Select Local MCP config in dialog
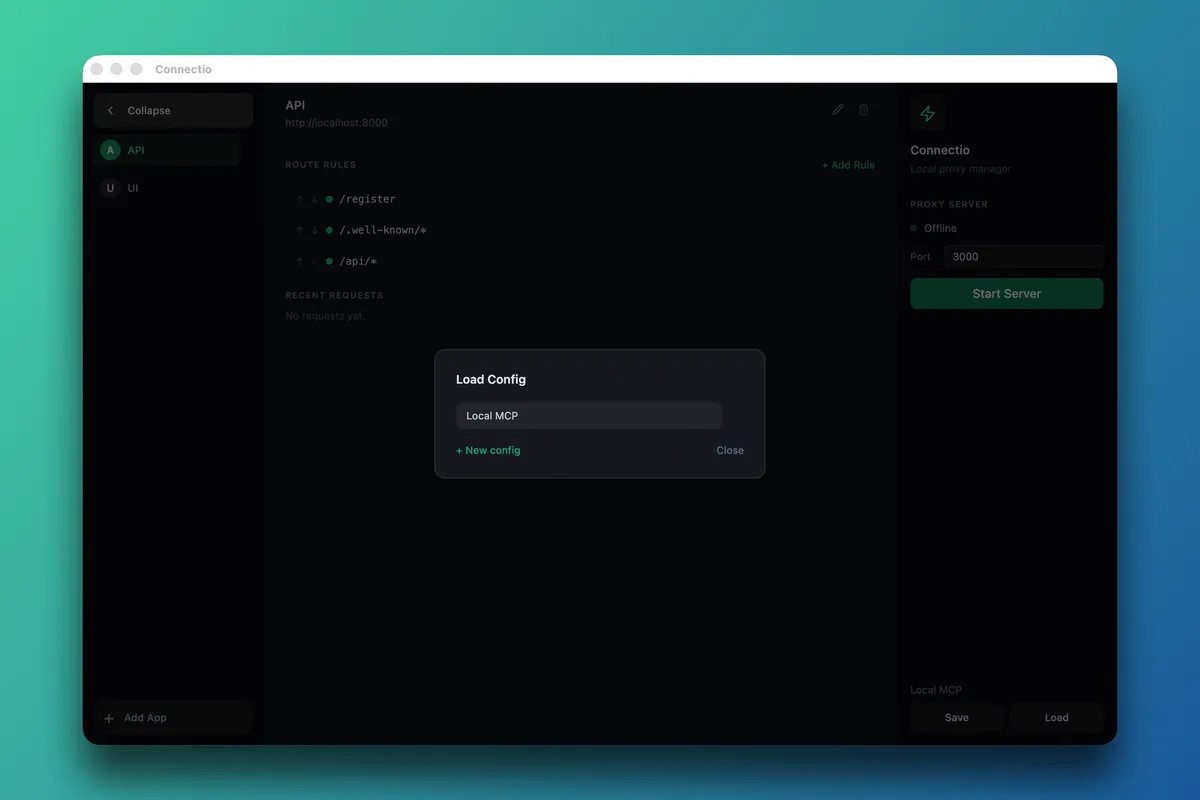This screenshot has height=800, width=1200. point(589,416)
